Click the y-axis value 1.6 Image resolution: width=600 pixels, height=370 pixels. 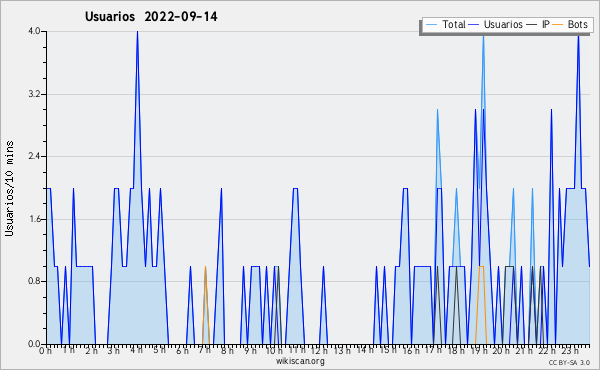click(34, 219)
